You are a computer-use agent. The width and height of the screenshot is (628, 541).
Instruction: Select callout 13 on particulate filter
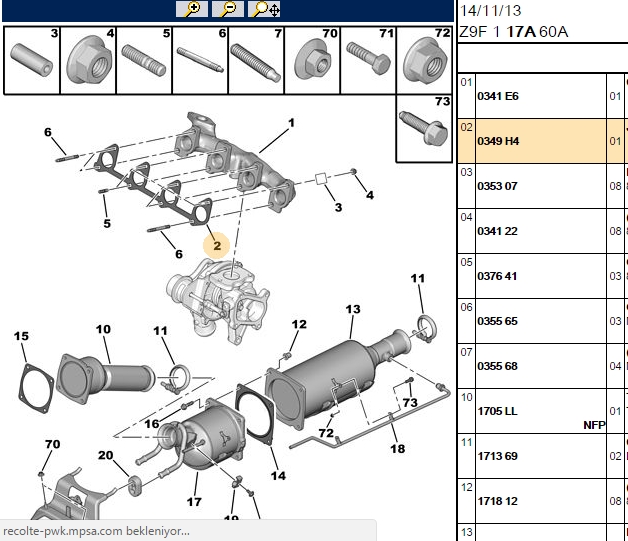(353, 309)
